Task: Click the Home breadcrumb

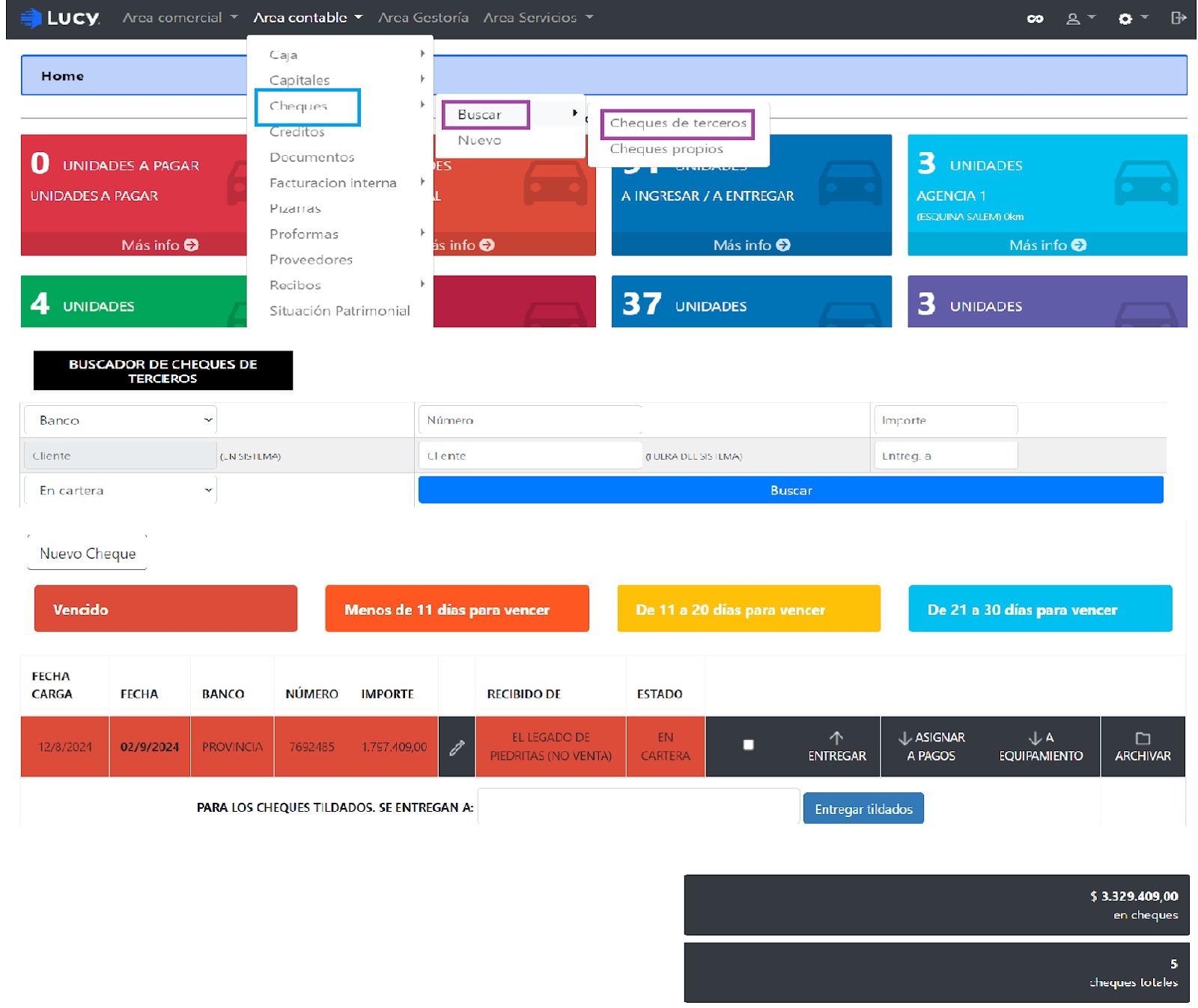Action: [x=62, y=76]
